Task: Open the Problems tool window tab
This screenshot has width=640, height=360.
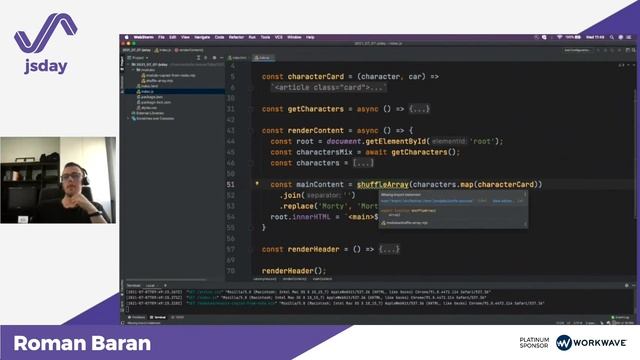Action: point(137,317)
